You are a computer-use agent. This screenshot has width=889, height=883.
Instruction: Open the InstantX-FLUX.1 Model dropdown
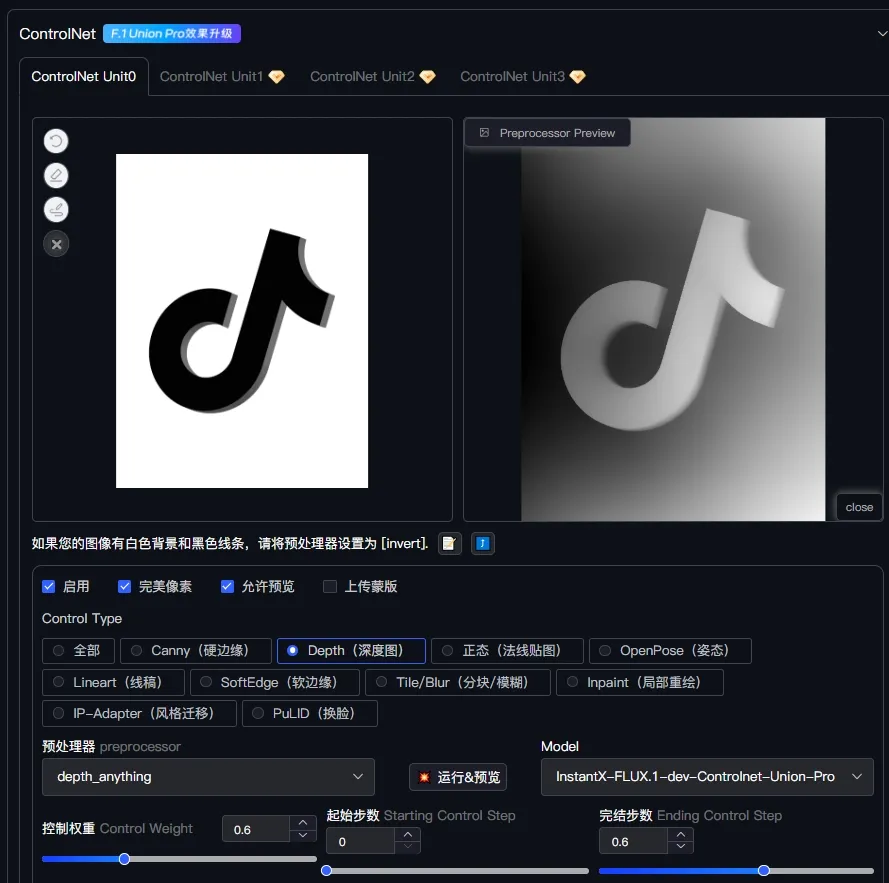707,776
